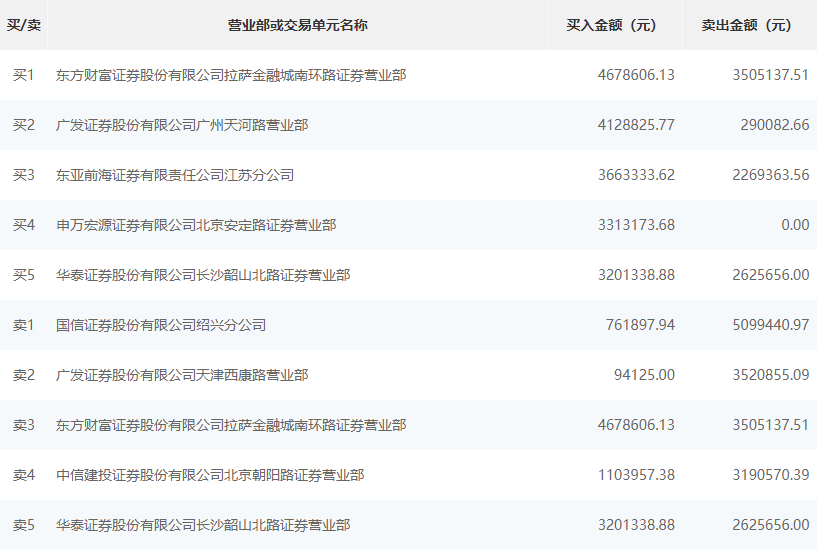
Task: Click 华泰证券 长沙韶山北路 name in 买5 row
Action: point(203,275)
